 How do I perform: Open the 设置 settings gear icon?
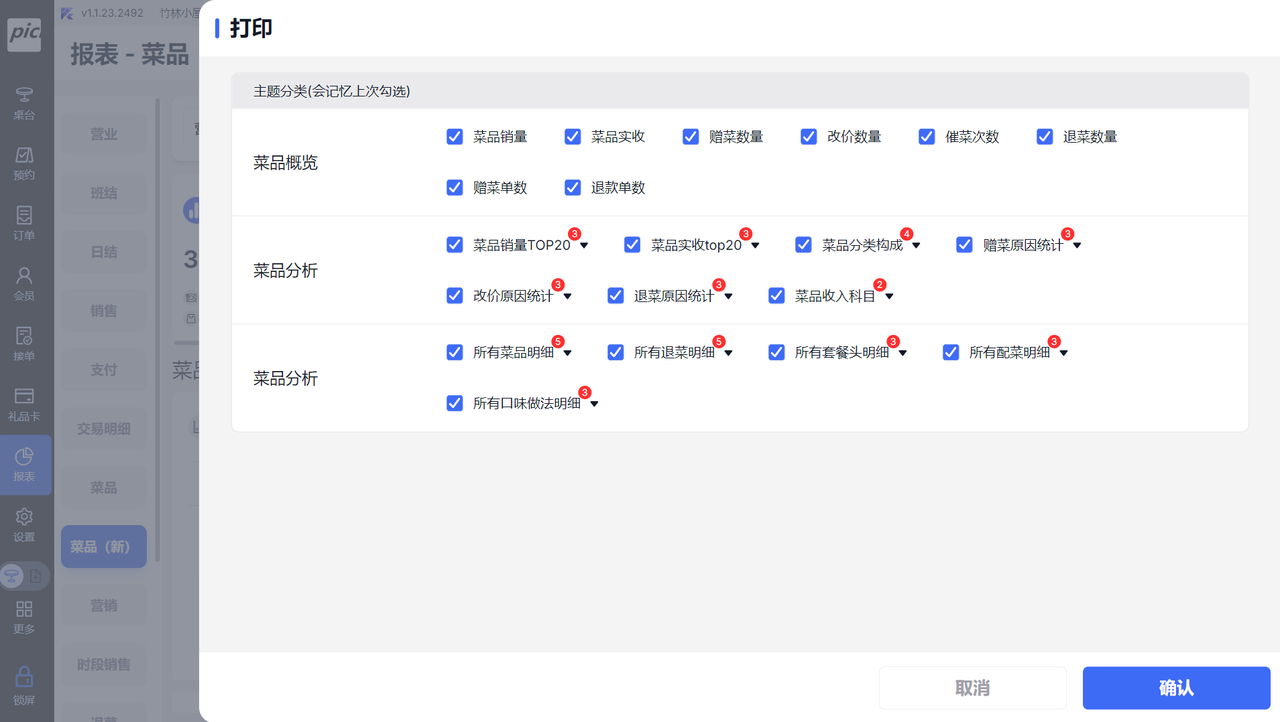tap(24, 525)
